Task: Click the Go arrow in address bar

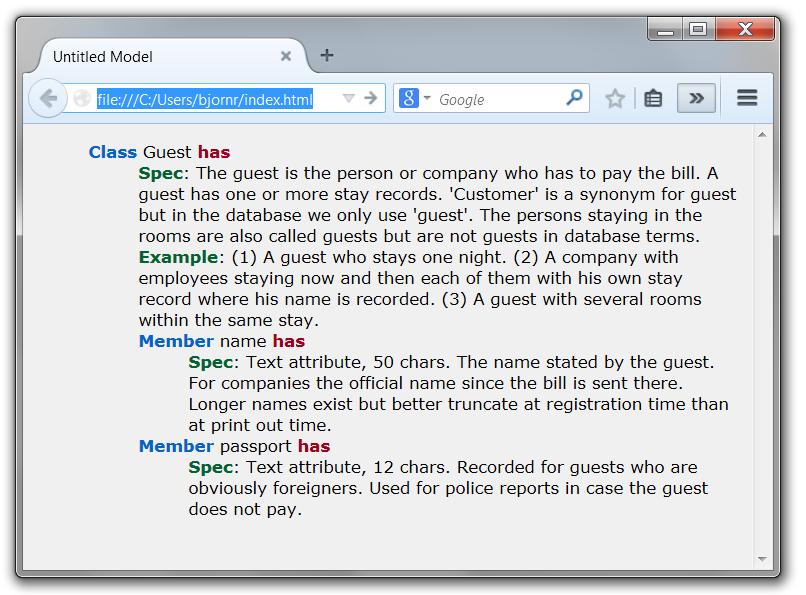Action: (x=371, y=98)
